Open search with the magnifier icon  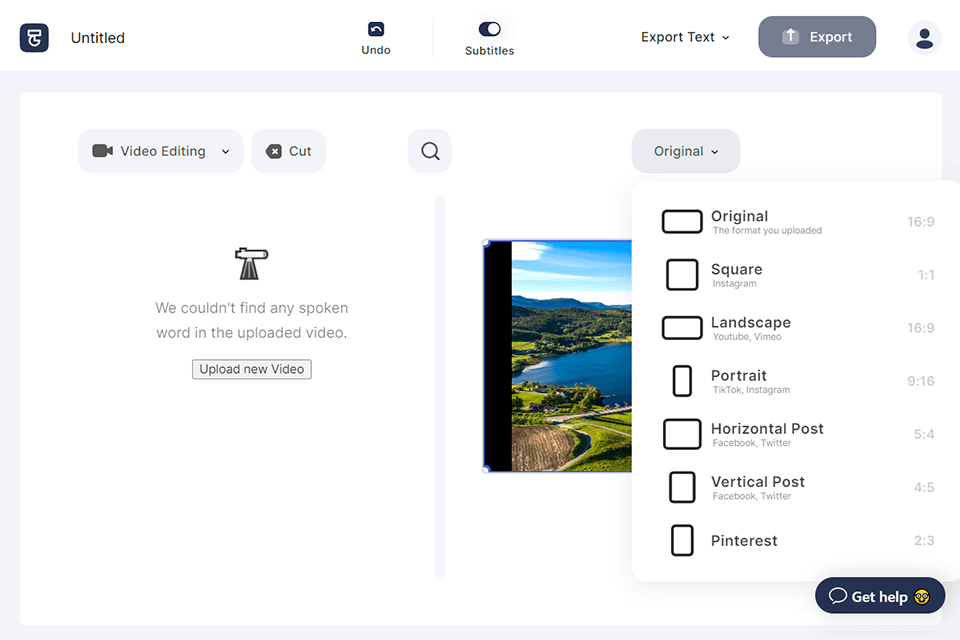click(430, 151)
